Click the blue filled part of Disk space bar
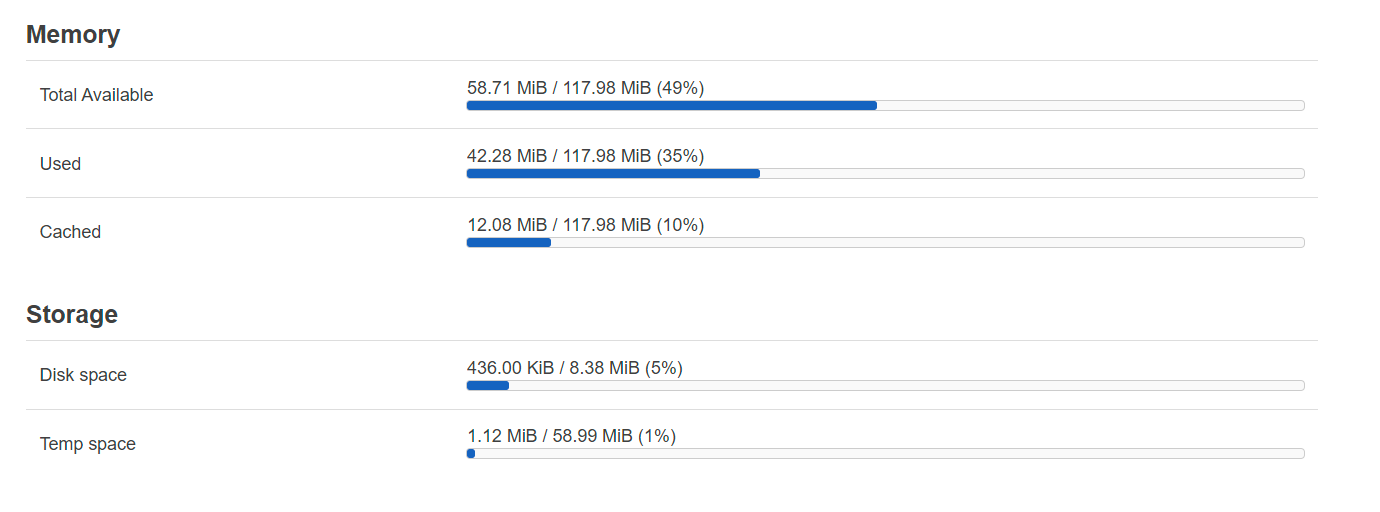The width and height of the screenshot is (1380, 512). [x=488, y=385]
